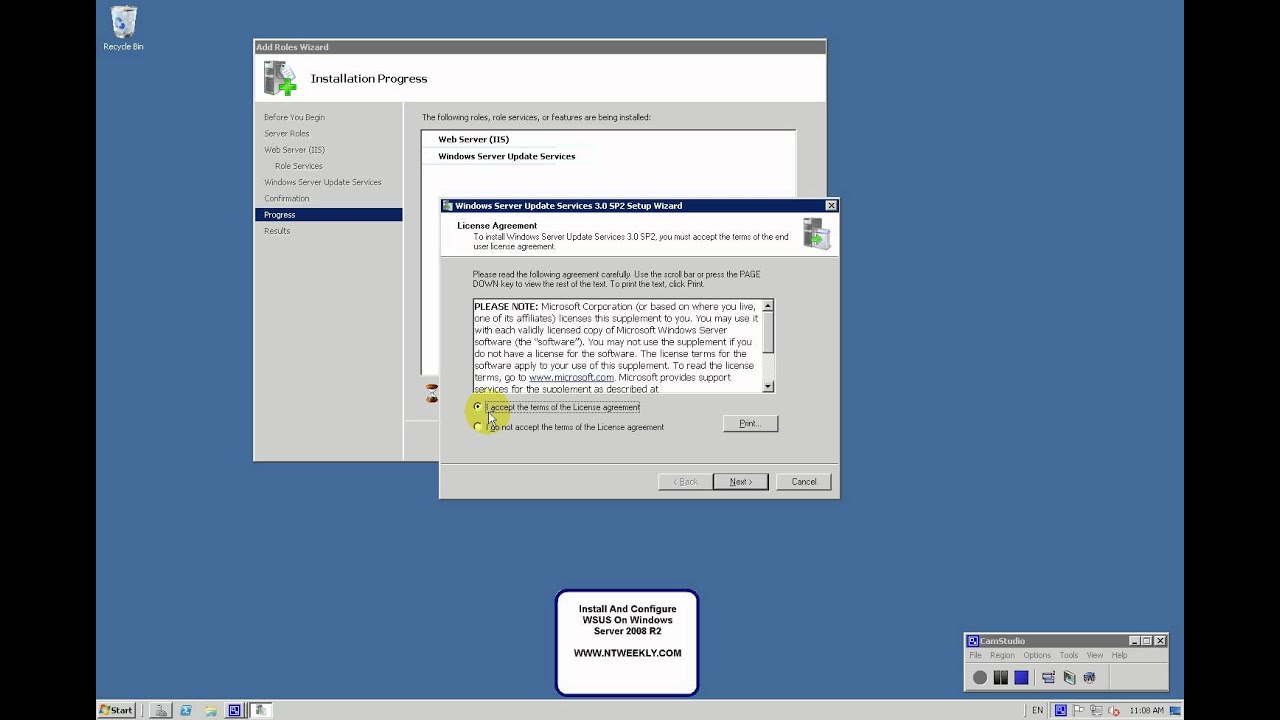Click the license text scrollbar thumb
The image size is (1280, 720).
coord(768,332)
